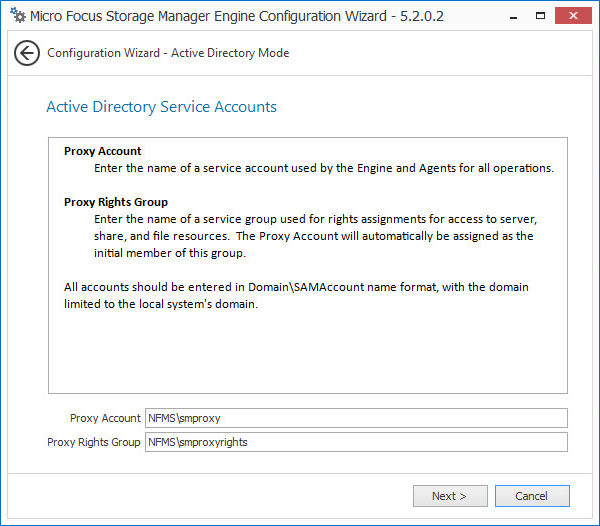Click the Micro Focus Storage Manager title text

[x=237, y=16]
